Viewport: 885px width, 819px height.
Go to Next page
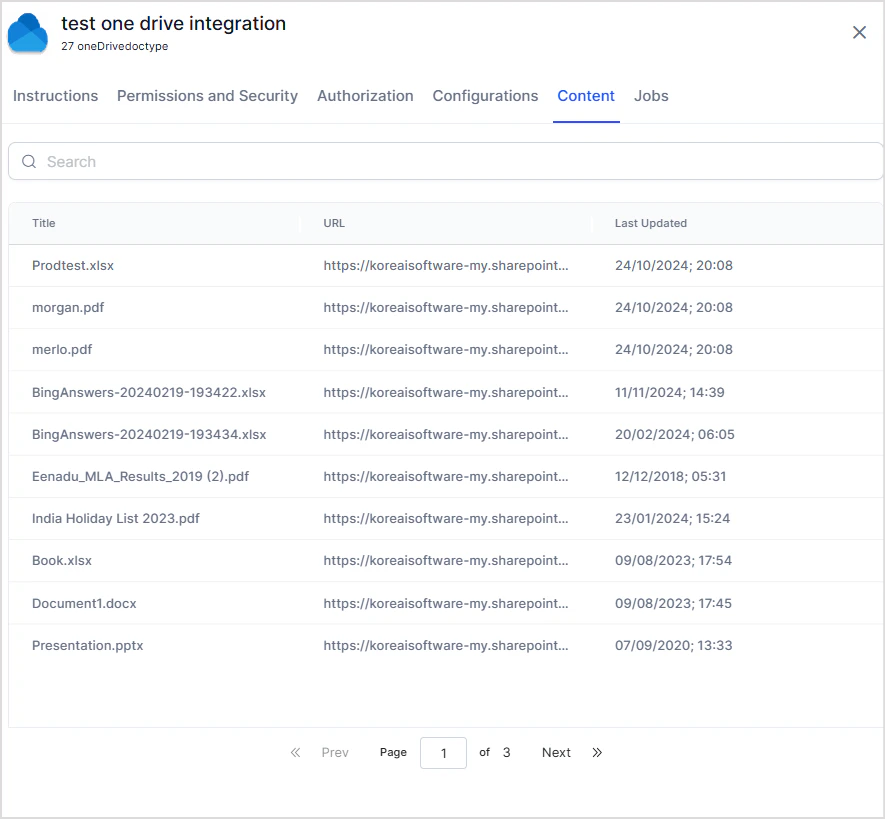tap(556, 752)
